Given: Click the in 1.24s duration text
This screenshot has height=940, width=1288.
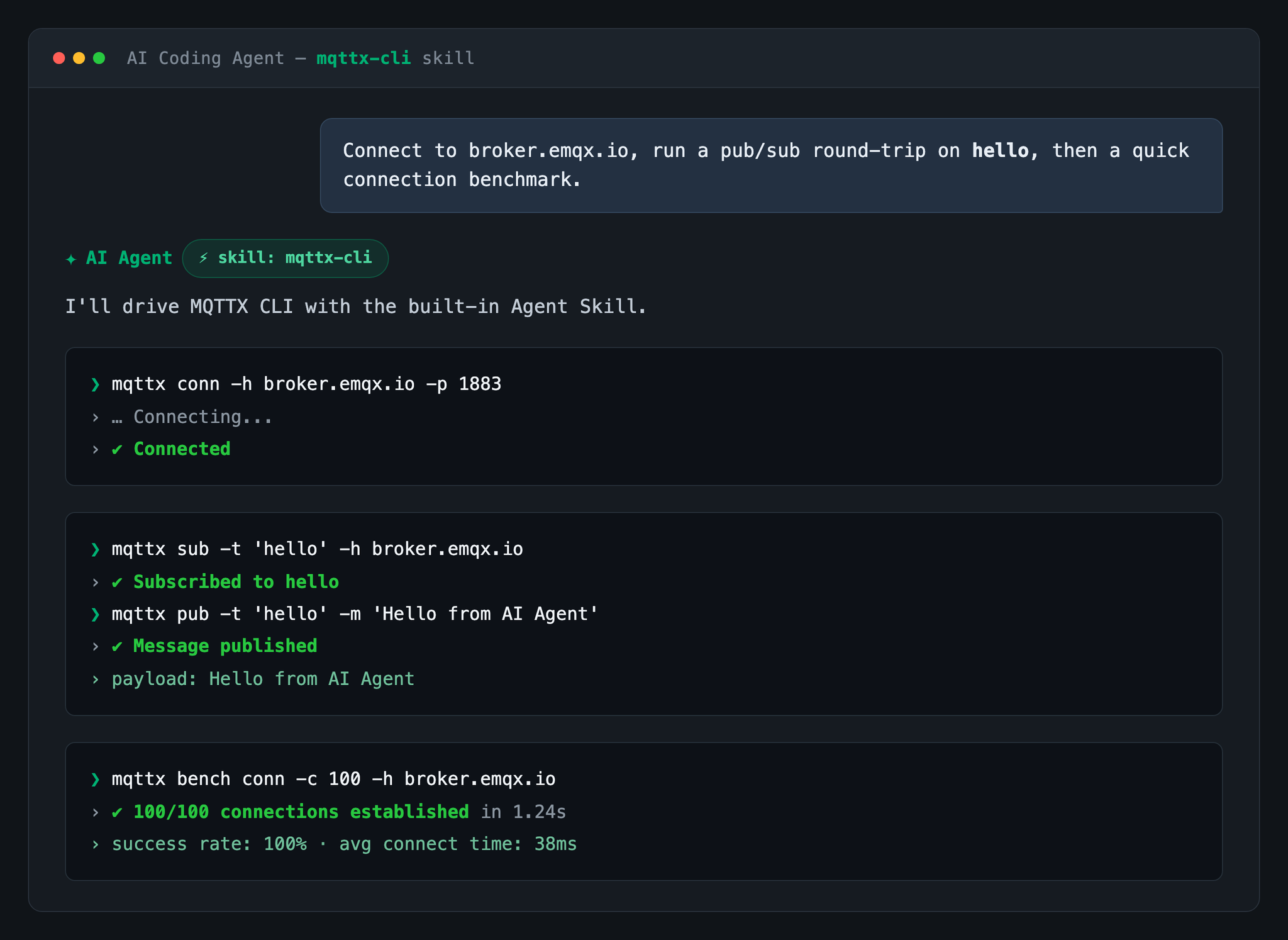Looking at the screenshot, I should tap(524, 812).
